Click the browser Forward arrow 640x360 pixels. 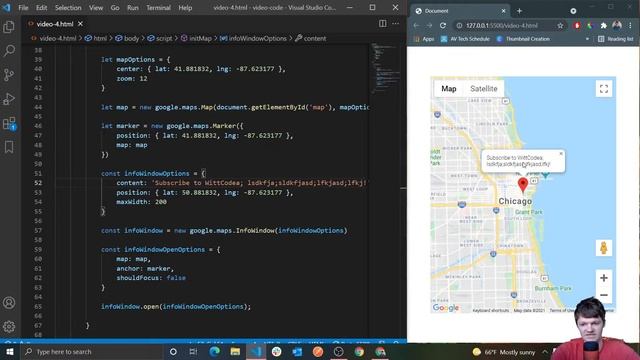[x=429, y=25]
